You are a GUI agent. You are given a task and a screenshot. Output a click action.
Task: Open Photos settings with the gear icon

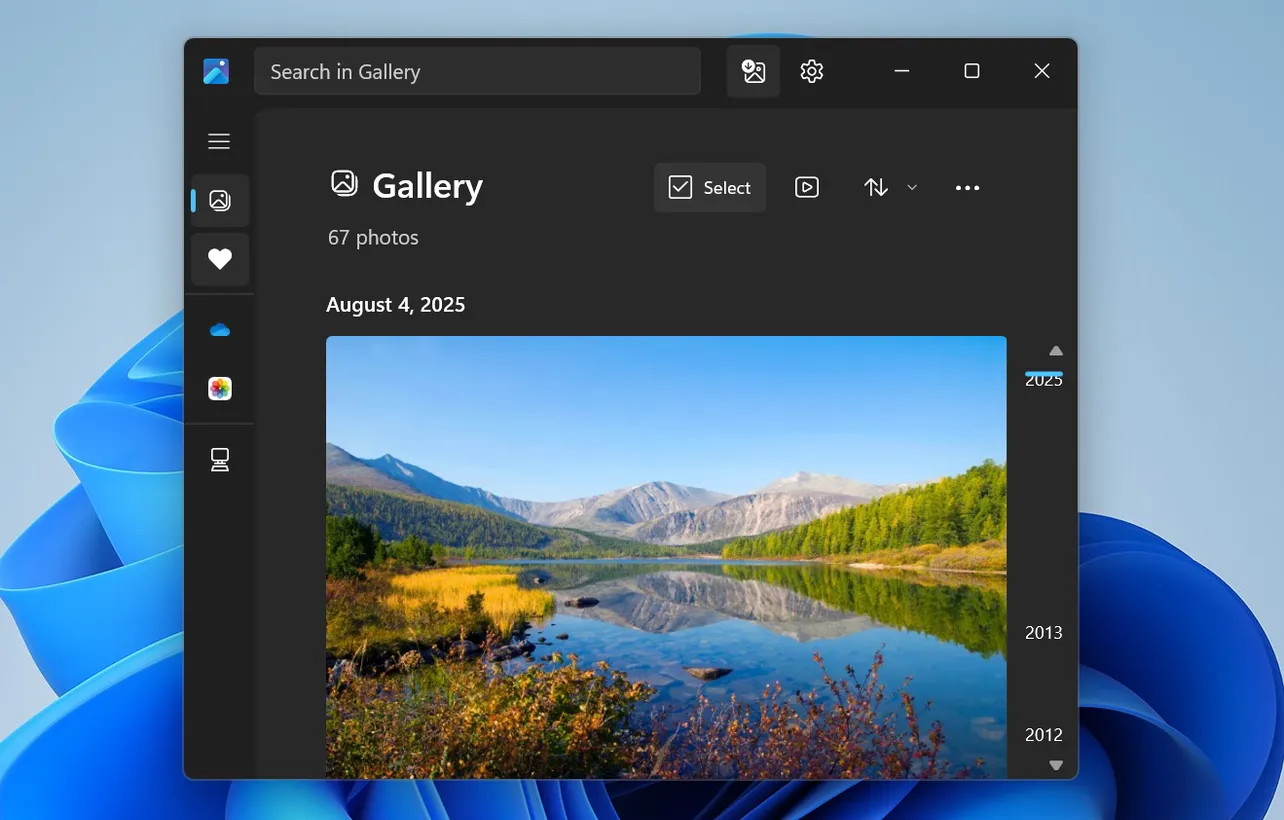click(811, 70)
